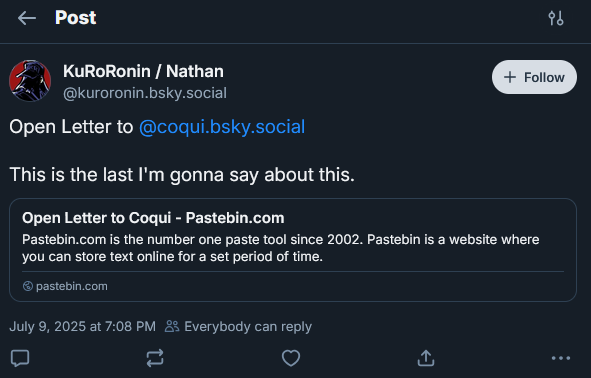The width and height of the screenshot is (591, 378).
Task: Open the @kuroronin.bsky.social handle
Action: click(x=145, y=93)
